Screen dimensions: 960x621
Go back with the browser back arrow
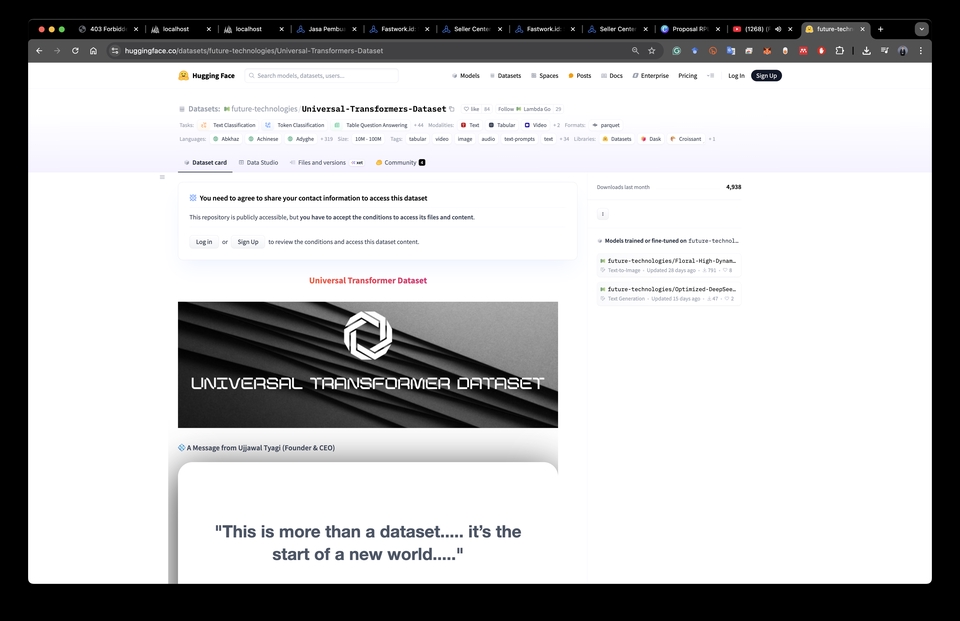click(39, 51)
